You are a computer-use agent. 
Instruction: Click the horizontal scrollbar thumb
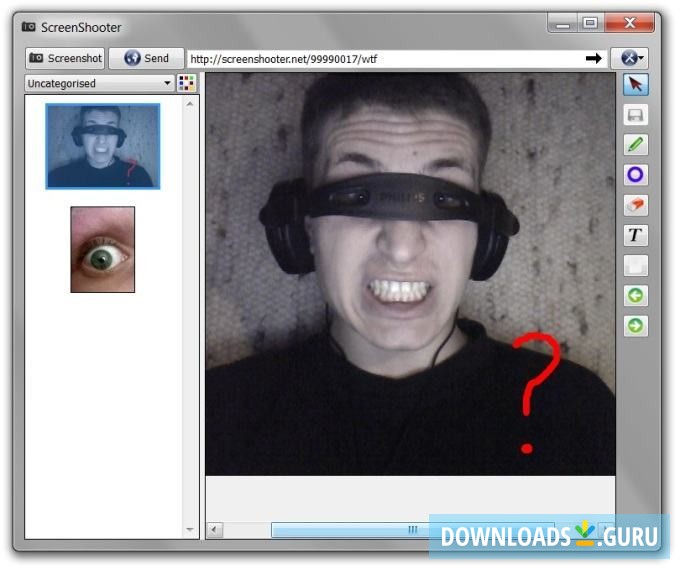coord(414,532)
